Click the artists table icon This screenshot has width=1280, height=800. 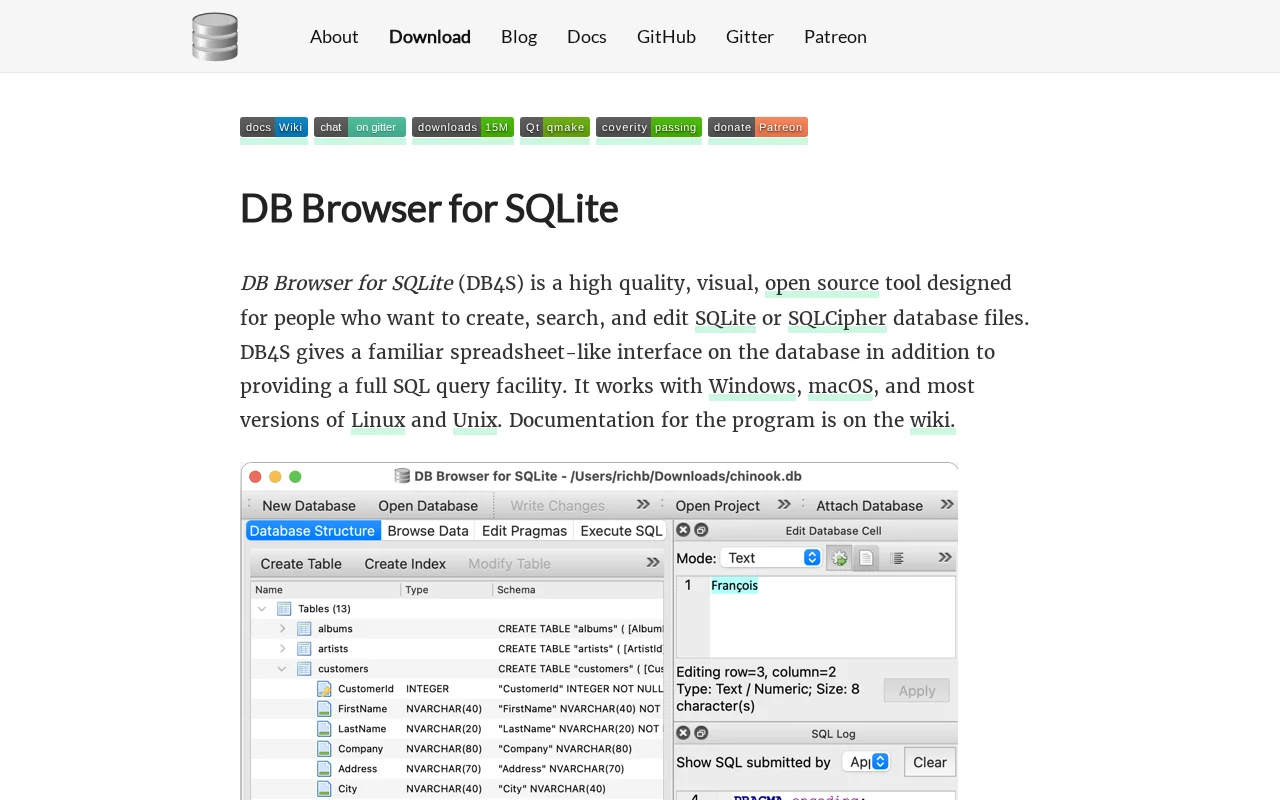(x=304, y=649)
